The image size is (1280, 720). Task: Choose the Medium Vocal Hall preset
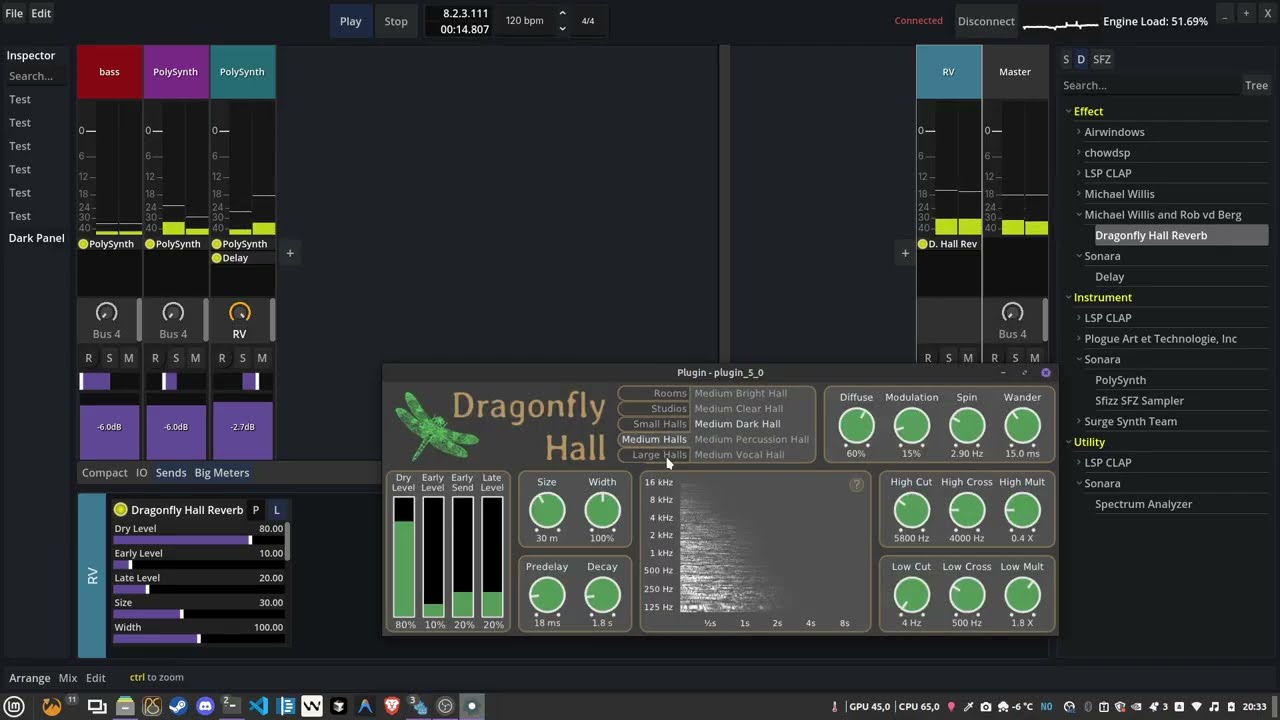point(739,455)
